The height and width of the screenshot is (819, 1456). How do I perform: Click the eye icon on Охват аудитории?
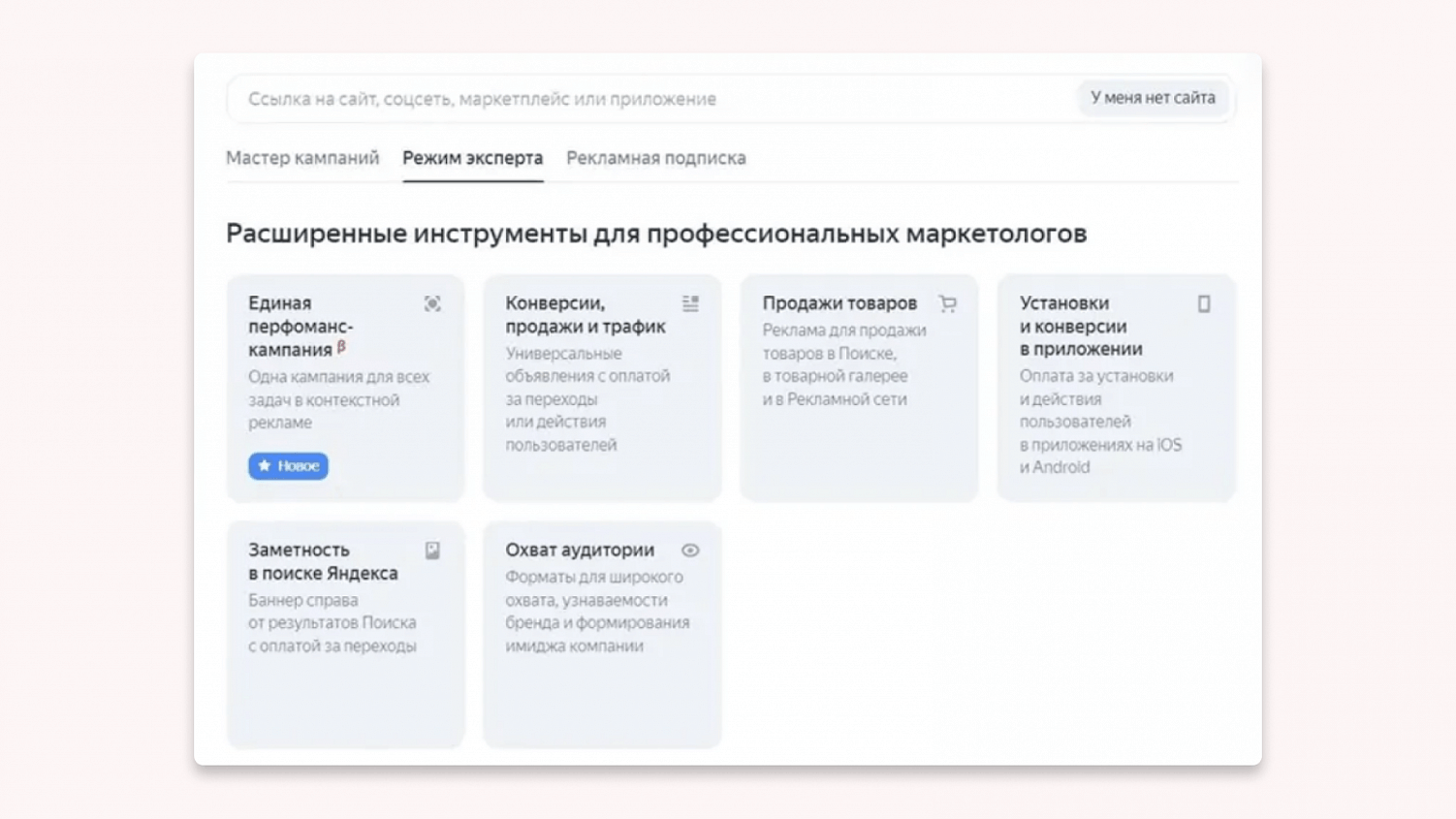690,551
